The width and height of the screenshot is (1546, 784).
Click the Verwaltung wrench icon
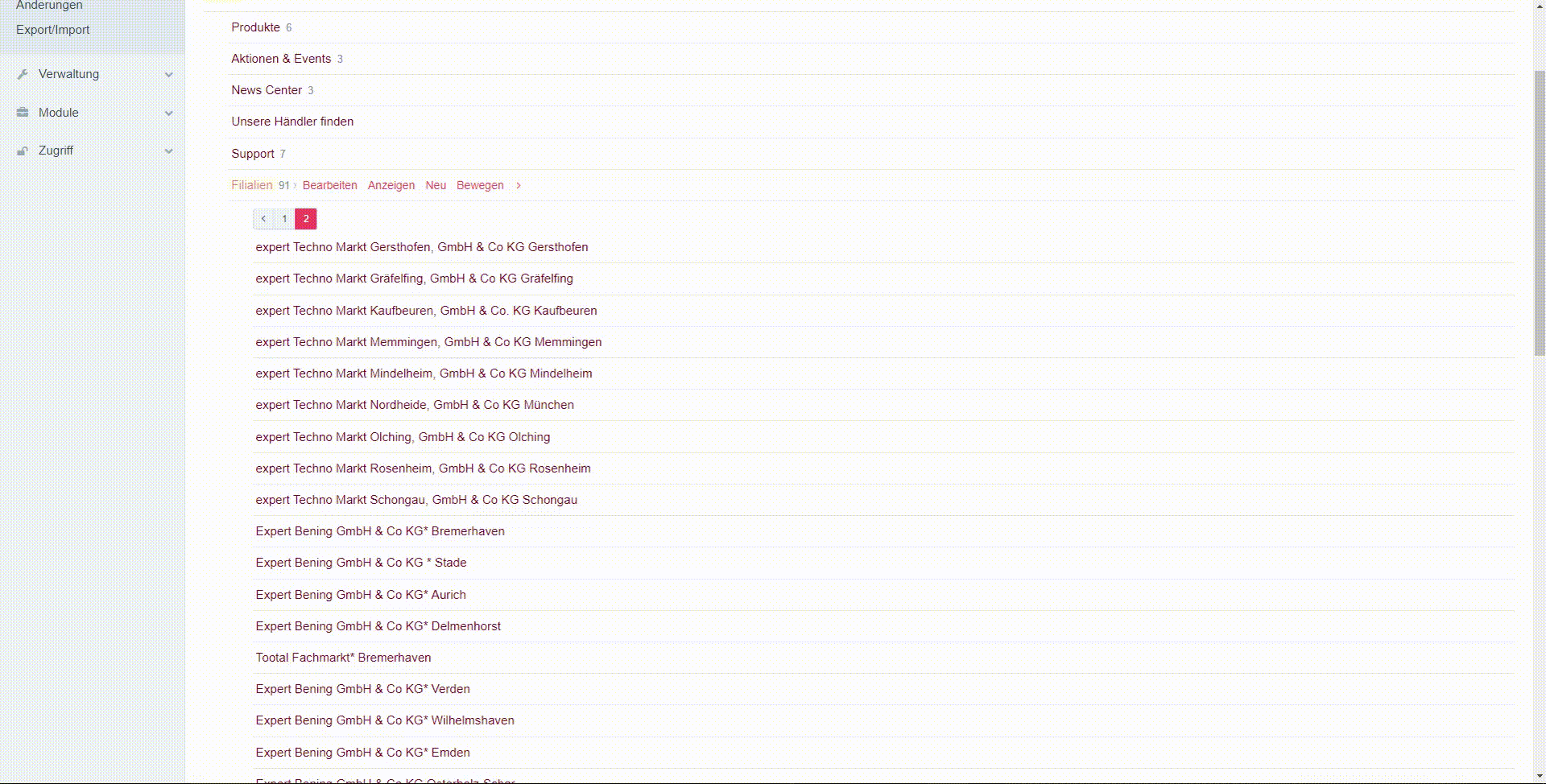click(x=23, y=74)
